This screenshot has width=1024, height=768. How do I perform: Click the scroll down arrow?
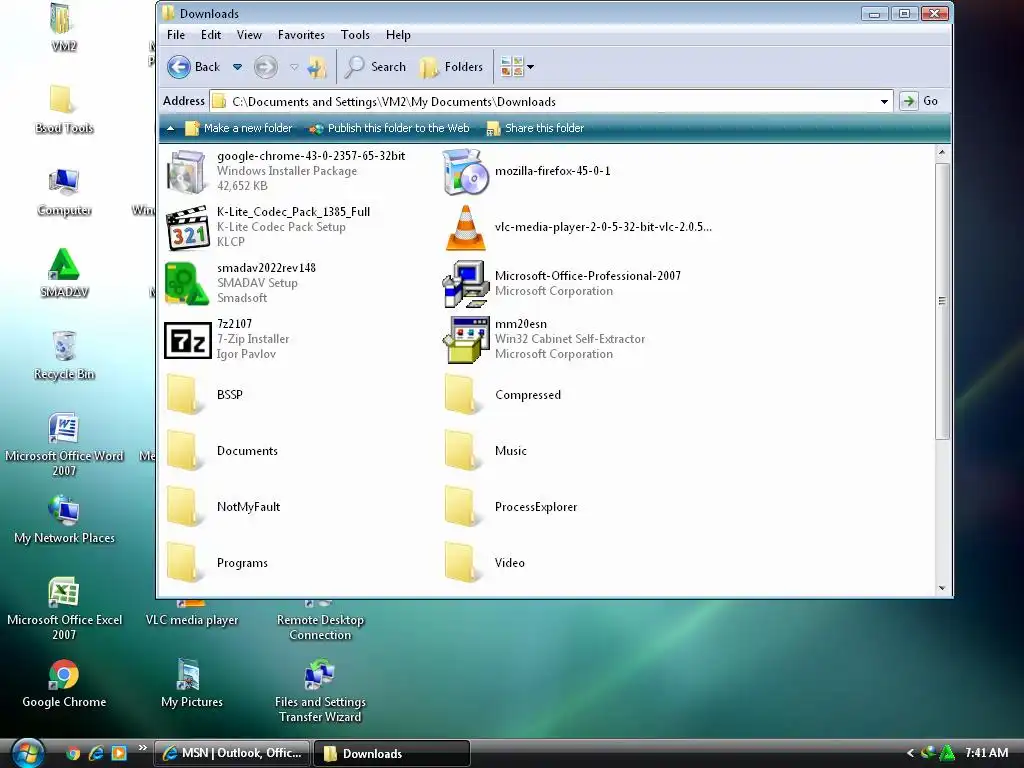click(942, 588)
